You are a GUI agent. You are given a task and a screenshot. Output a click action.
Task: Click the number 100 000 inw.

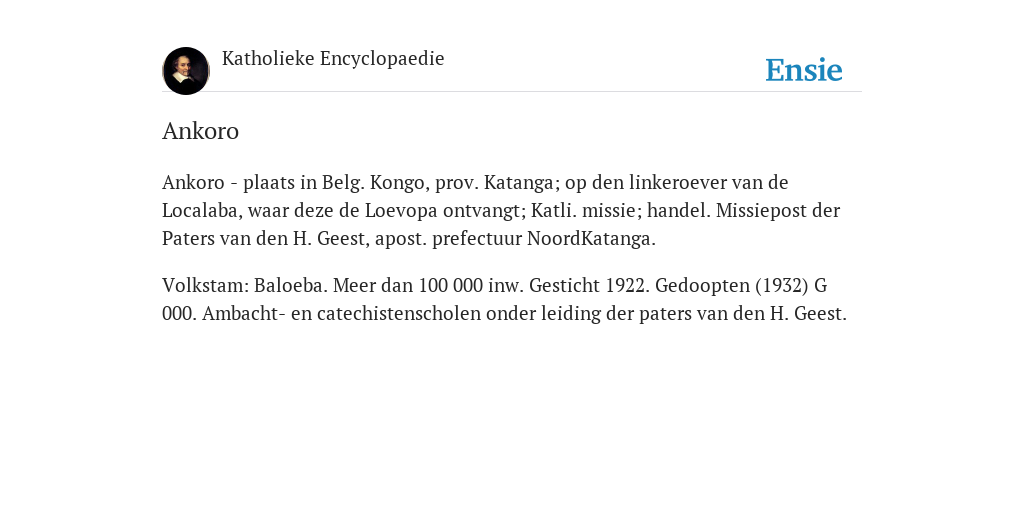(x=471, y=285)
